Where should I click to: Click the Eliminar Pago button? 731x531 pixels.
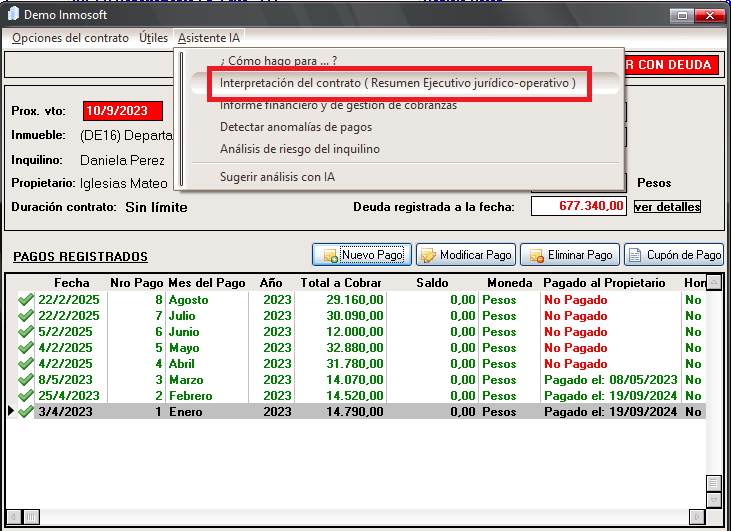(570, 255)
